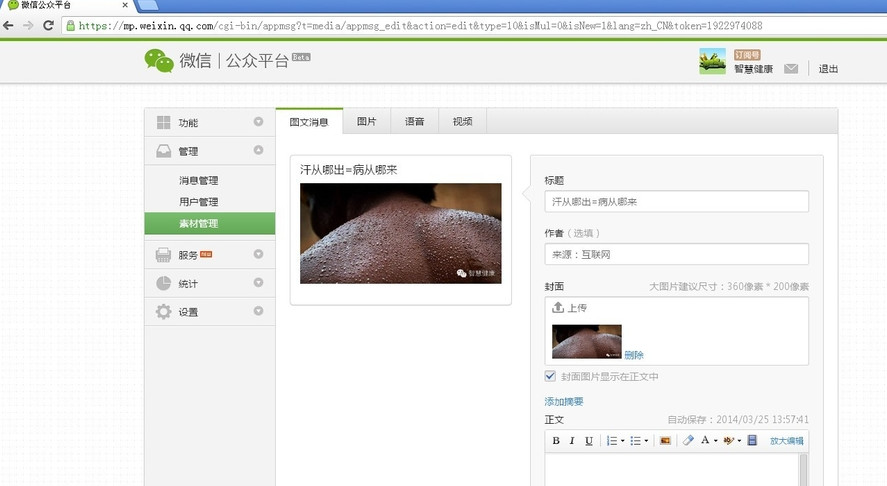Open the account avatar image

point(712,61)
